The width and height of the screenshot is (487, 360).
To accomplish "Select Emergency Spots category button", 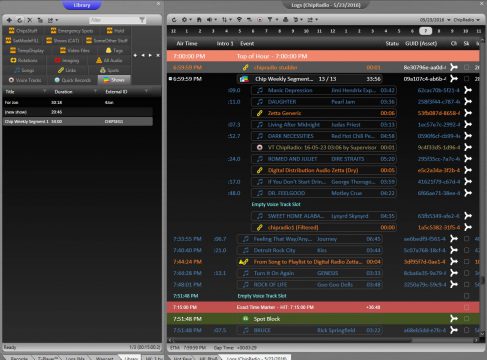I will click(72, 31).
